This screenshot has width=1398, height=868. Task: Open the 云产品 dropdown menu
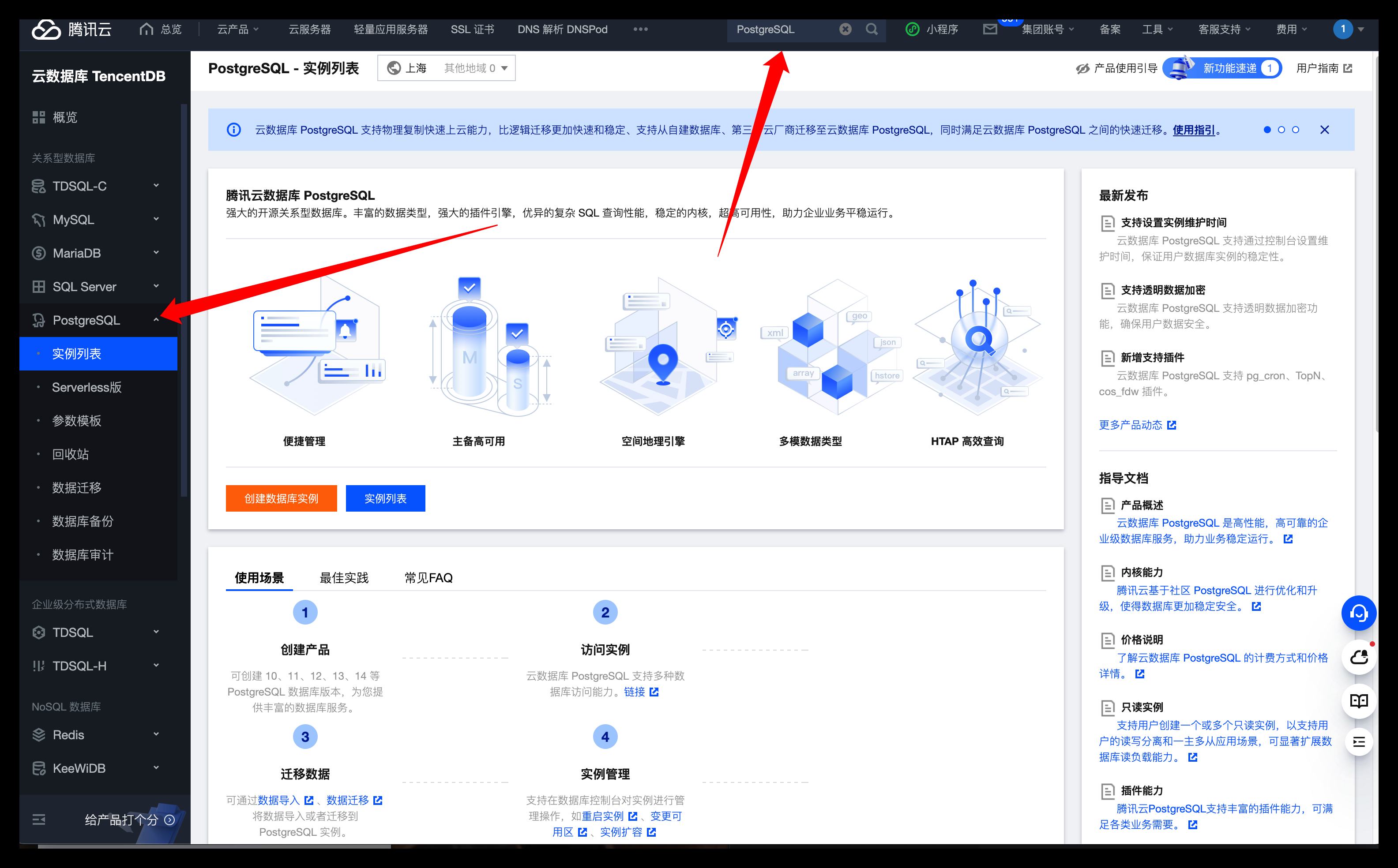point(238,29)
